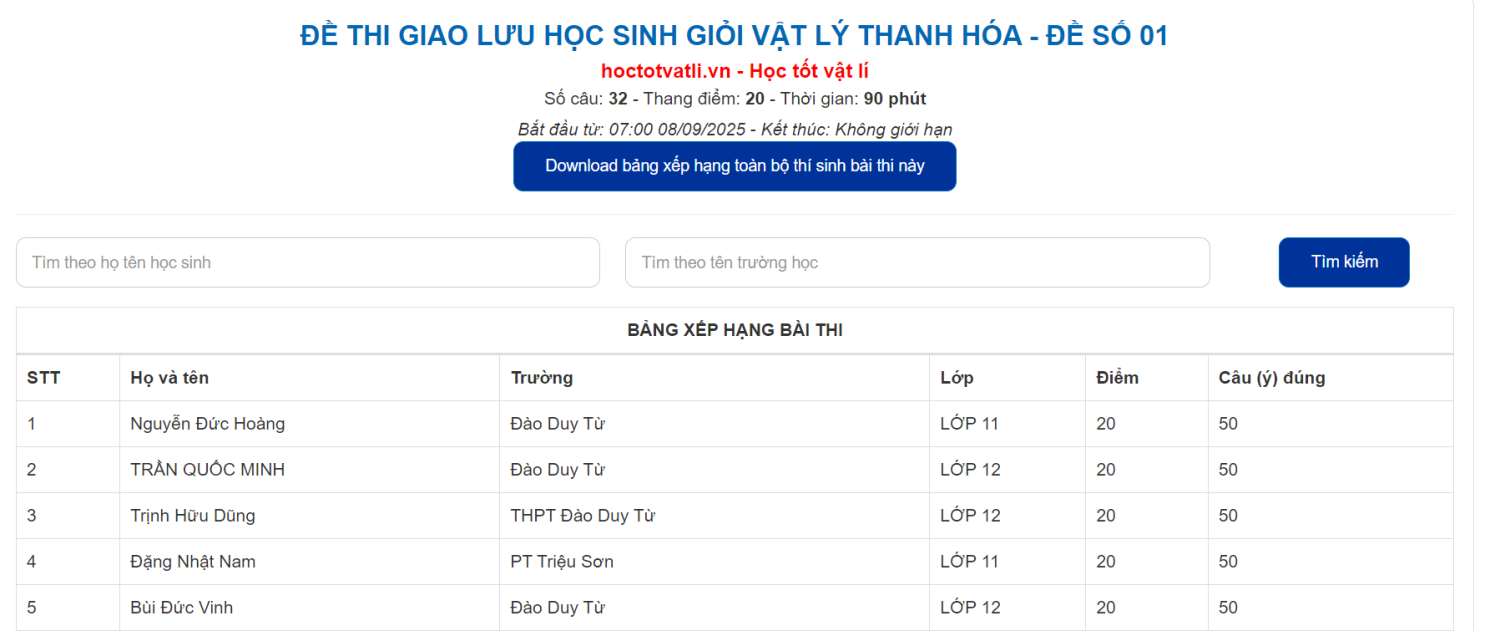Image resolution: width=1500 pixels, height=631 pixels.
Task: Click the STT column header
Action: pos(44,378)
